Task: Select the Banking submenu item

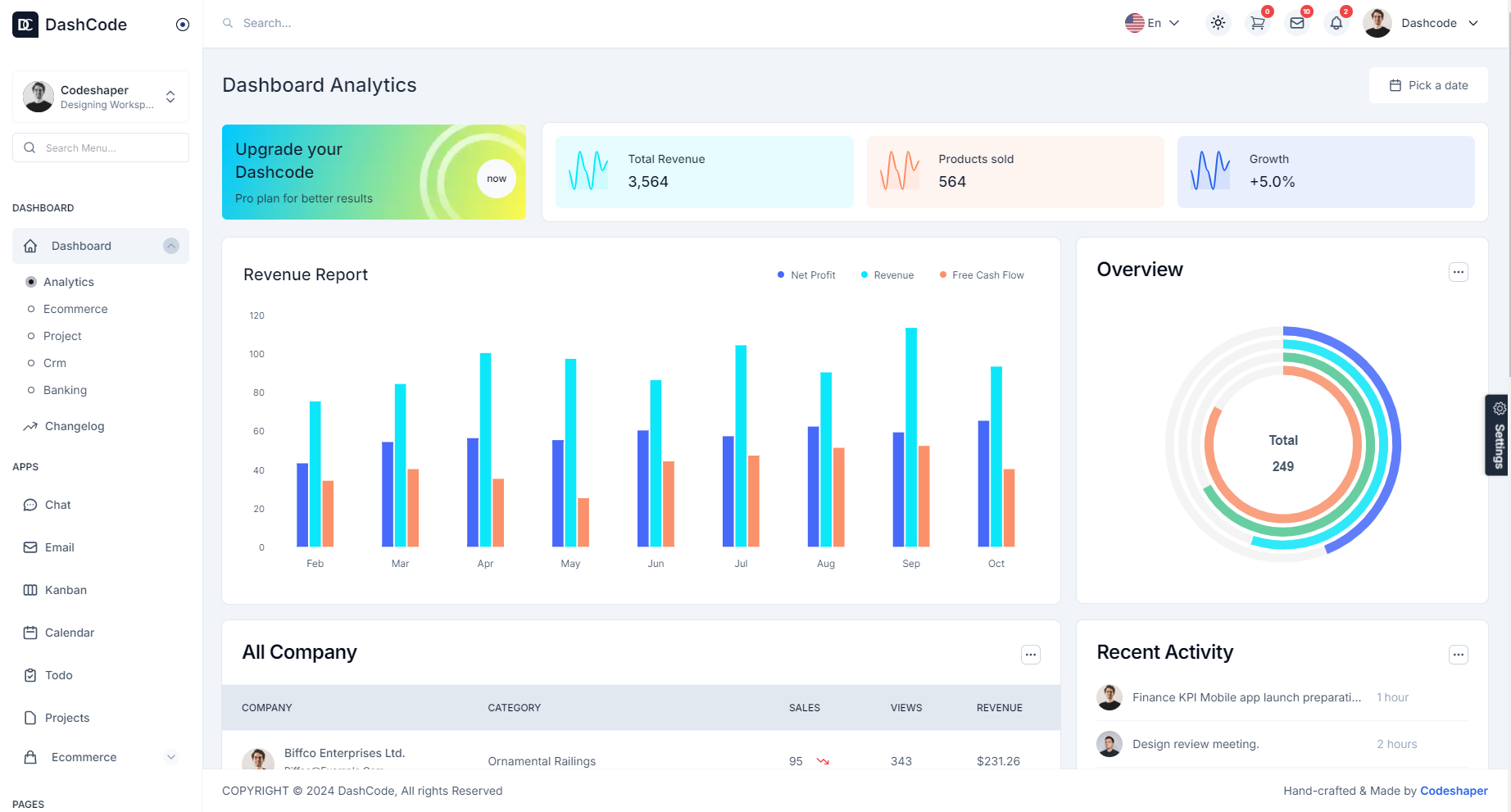Action: point(65,390)
